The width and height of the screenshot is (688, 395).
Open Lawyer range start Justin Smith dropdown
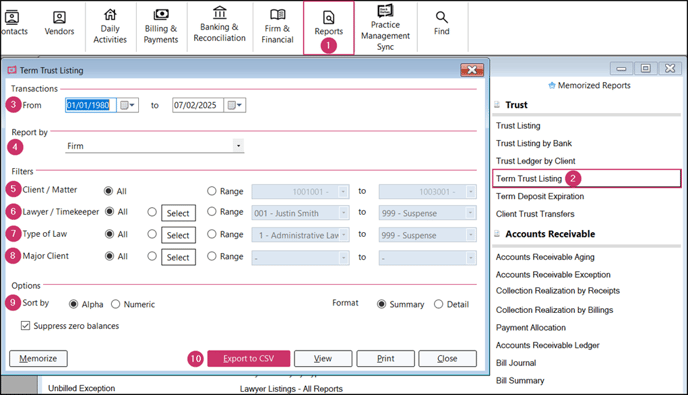[343, 213]
